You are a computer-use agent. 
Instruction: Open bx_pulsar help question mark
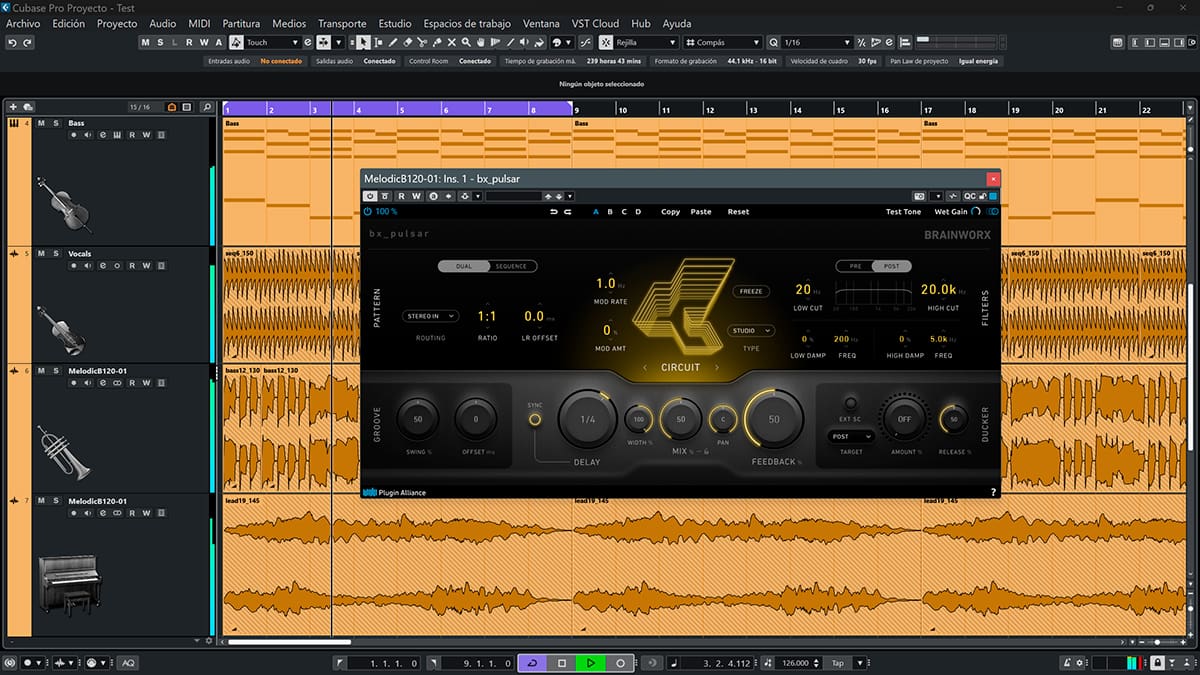click(993, 492)
